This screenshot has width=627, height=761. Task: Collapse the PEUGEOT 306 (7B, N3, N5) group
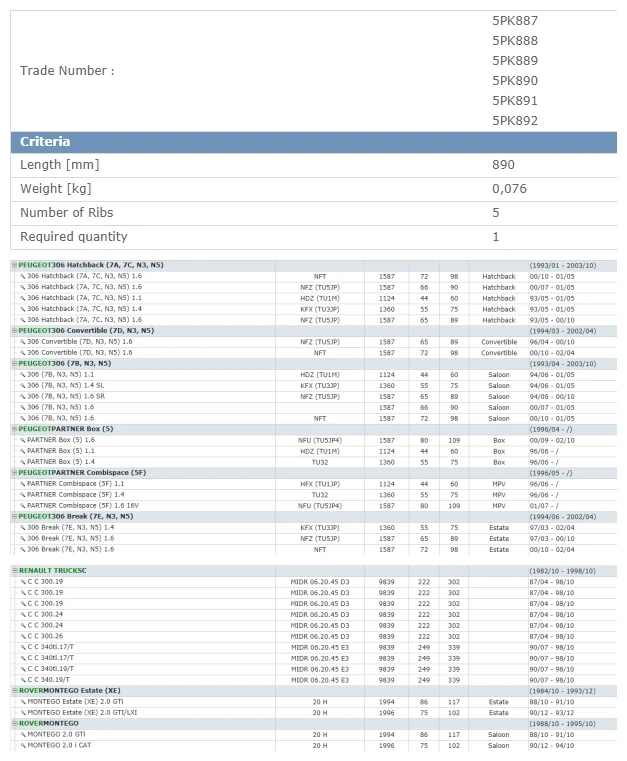coord(15,364)
